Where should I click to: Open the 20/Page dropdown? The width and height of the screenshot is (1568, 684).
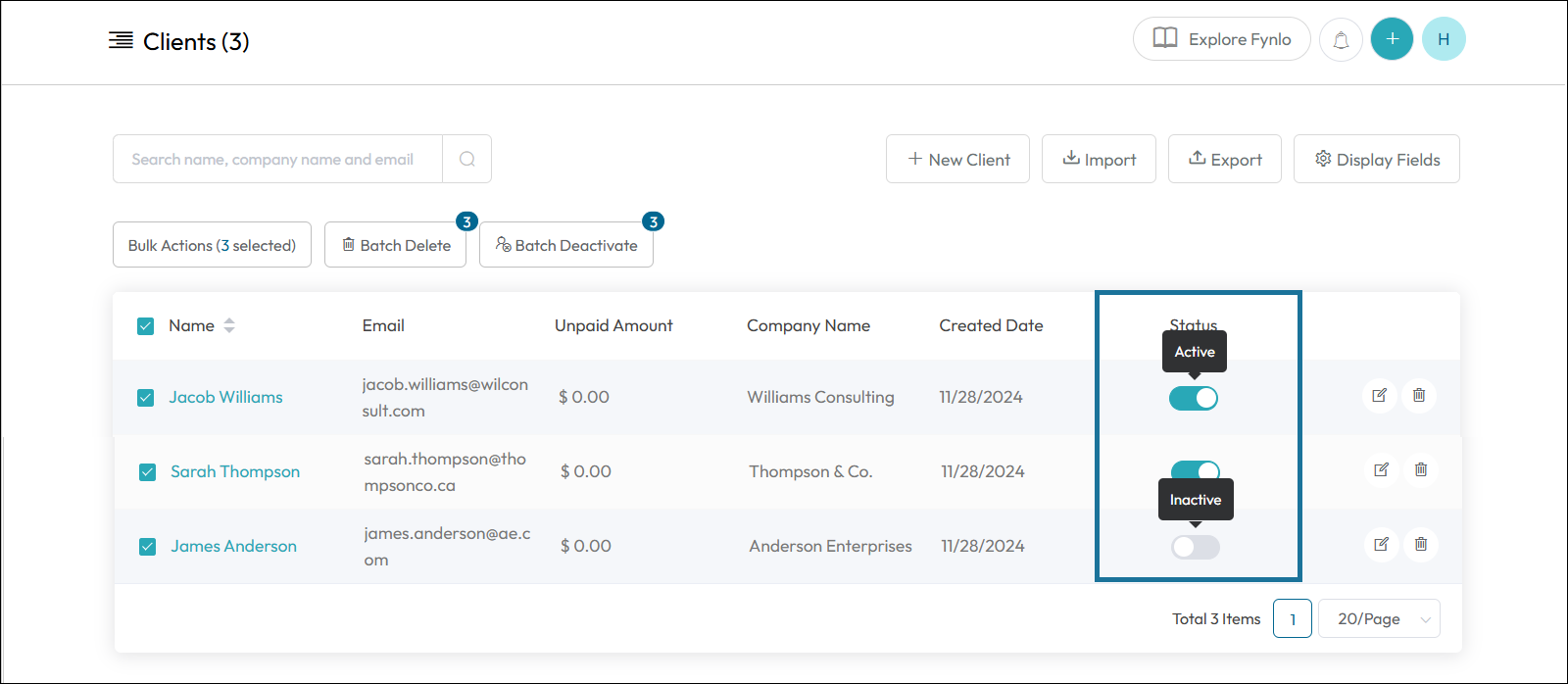pyautogui.click(x=1379, y=619)
